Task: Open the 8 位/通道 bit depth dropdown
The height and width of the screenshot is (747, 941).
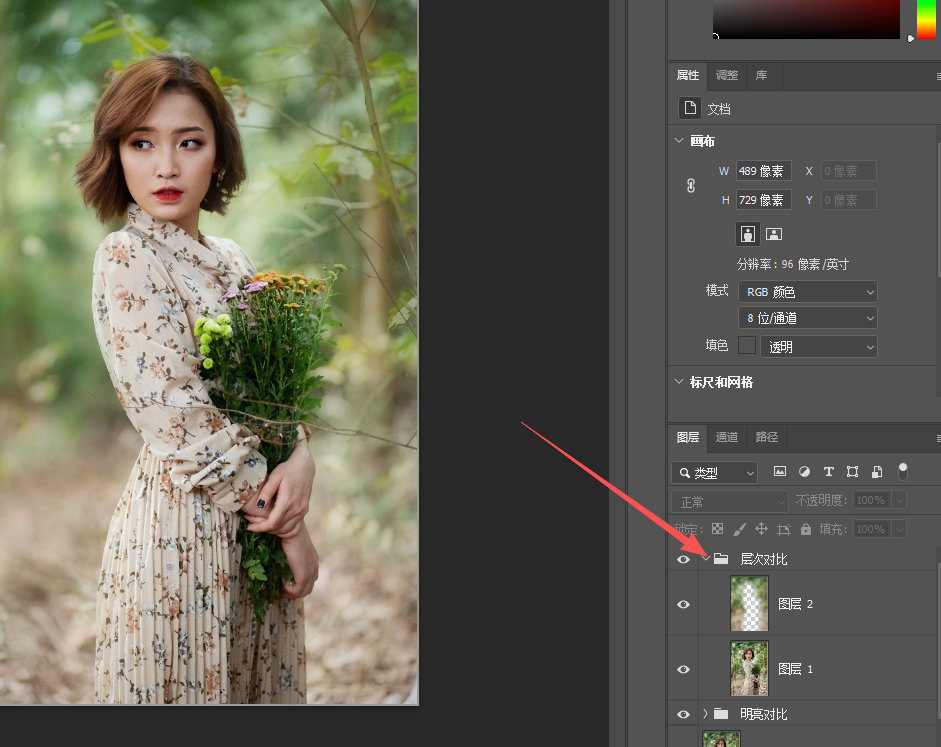Action: pyautogui.click(x=808, y=318)
